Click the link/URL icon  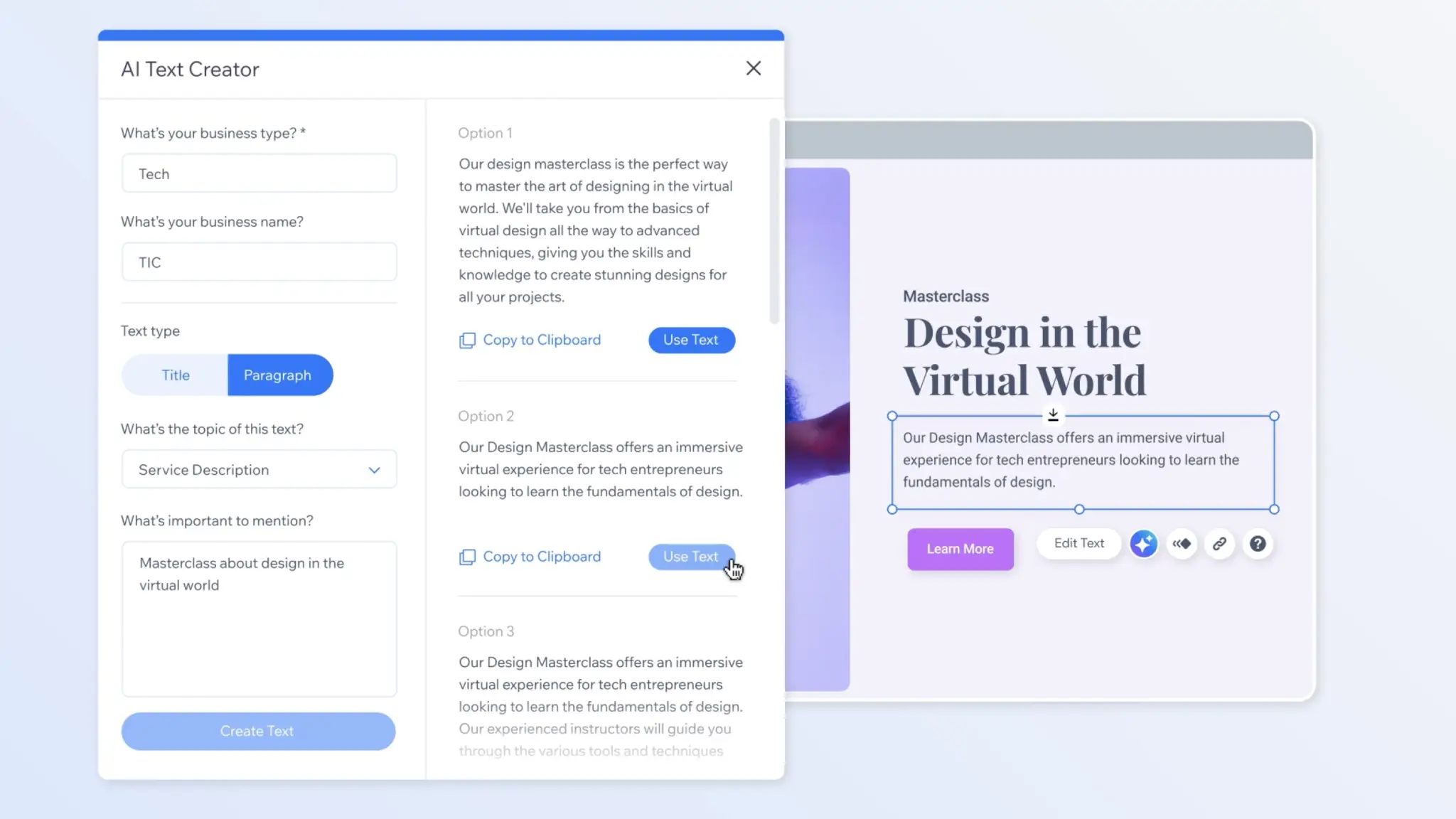tap(1219, 543)
